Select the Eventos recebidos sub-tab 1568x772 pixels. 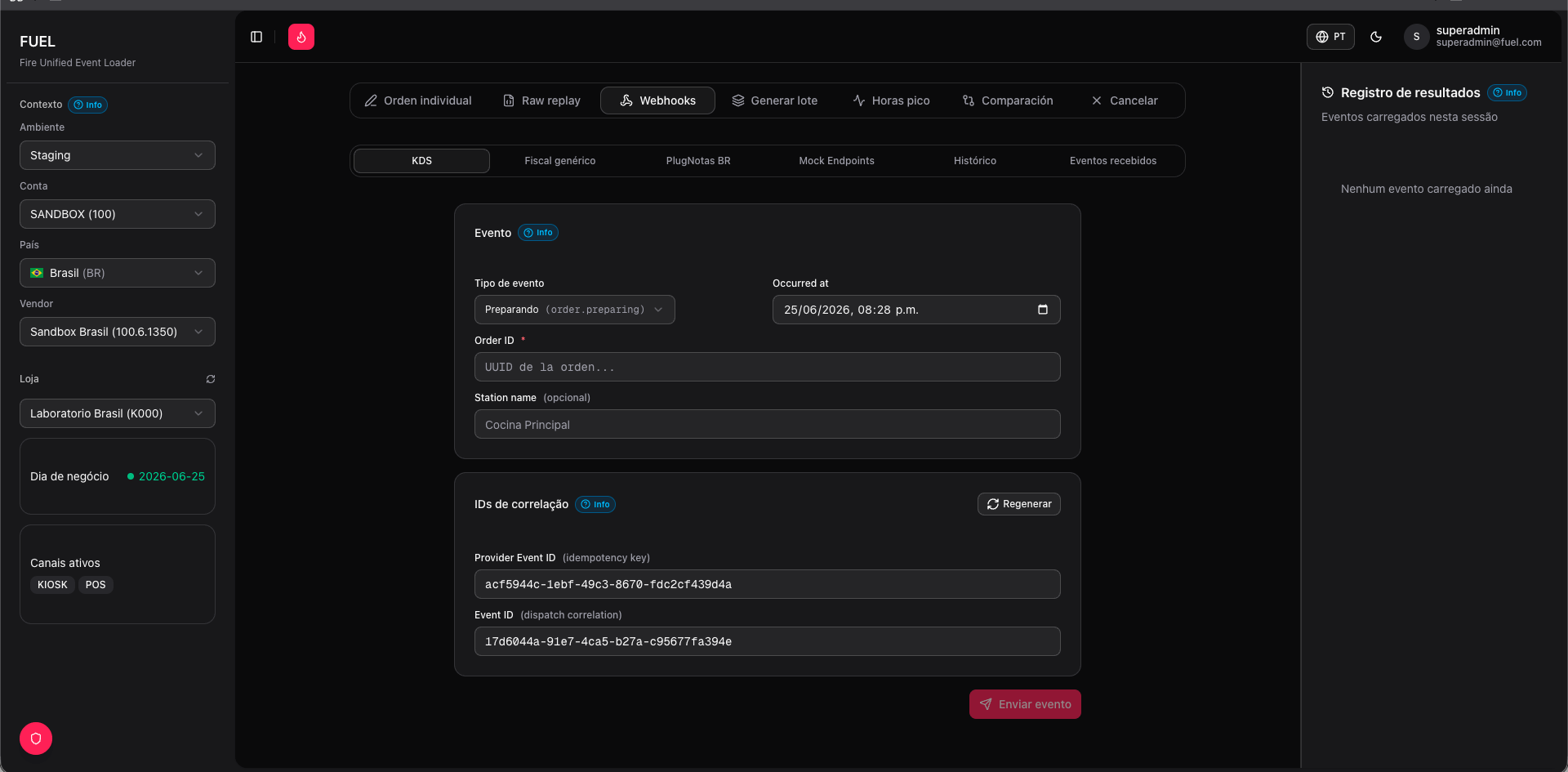point(1113,161)
